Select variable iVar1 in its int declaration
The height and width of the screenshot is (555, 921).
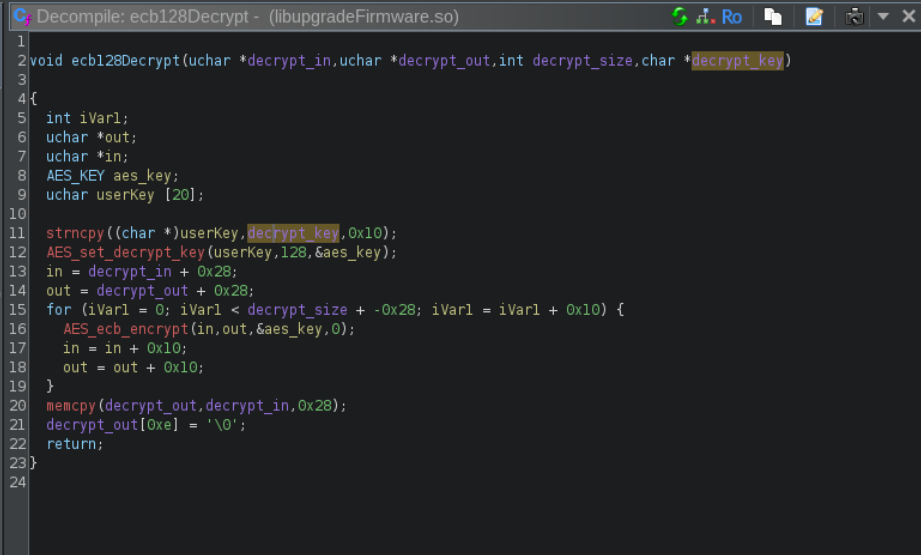click(x=100, y=118)
